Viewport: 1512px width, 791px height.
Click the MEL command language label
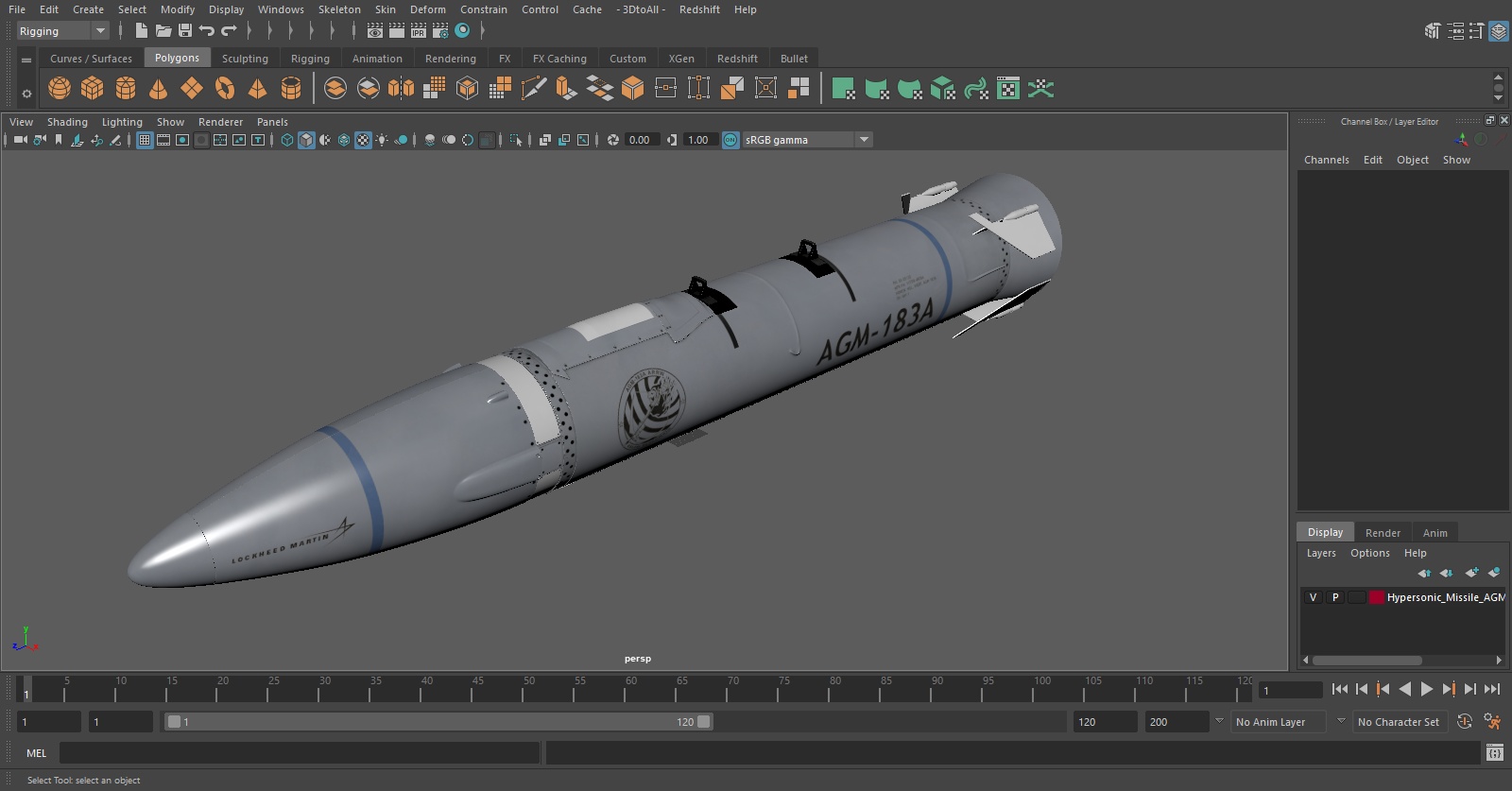point(37,753)
